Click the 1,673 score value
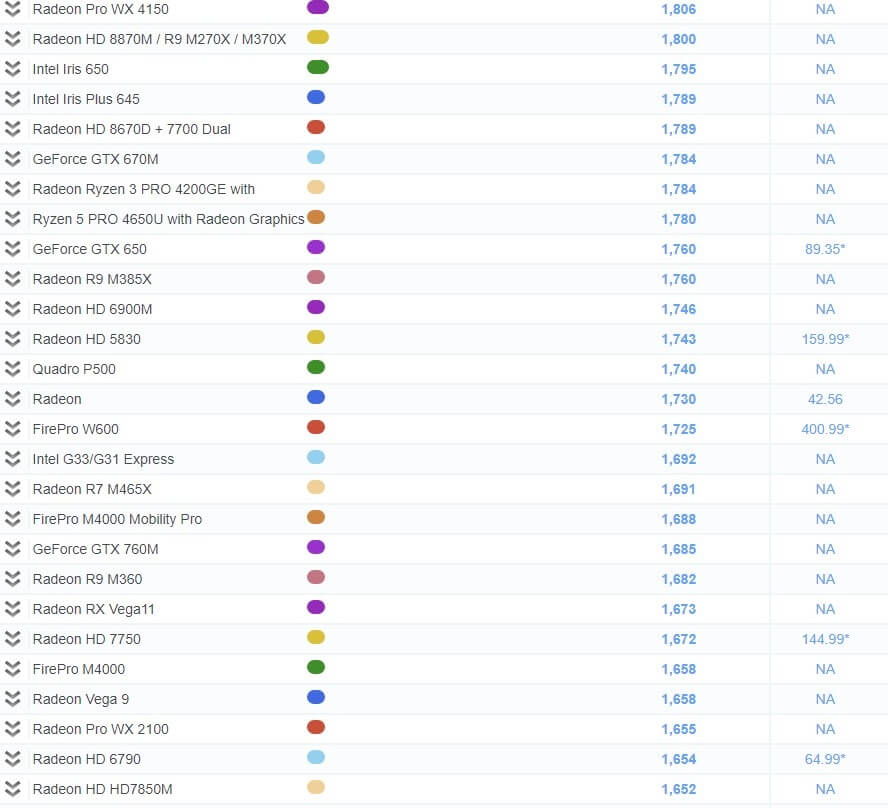The width and height of the screenshot is (888, 808). (678, 609)
